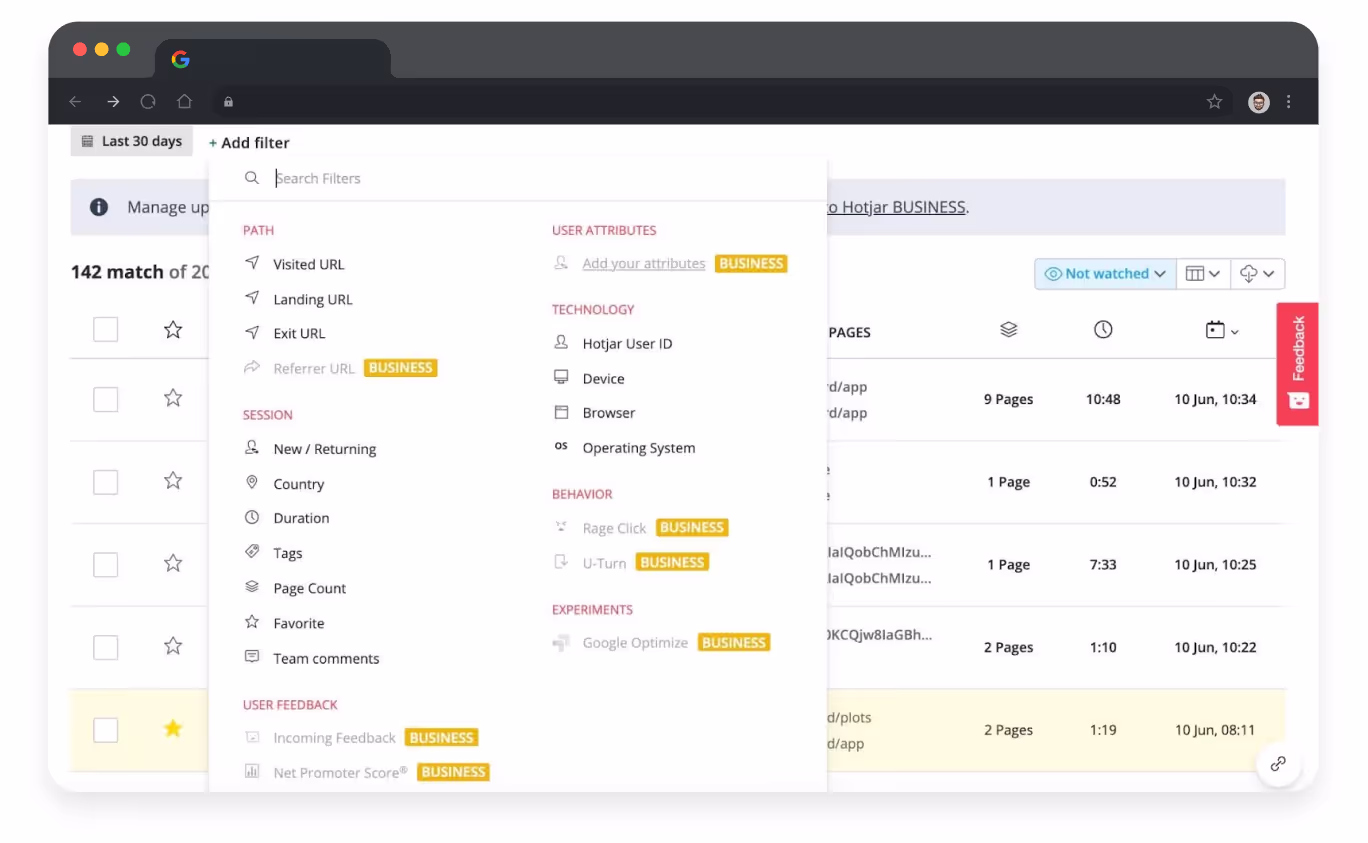Image resolution: width=1368 pixels, height=843 pixels.
Task: Star the 10 Jun, 10:22 recording
Action: pyautogui.click(x=173, y=646)
